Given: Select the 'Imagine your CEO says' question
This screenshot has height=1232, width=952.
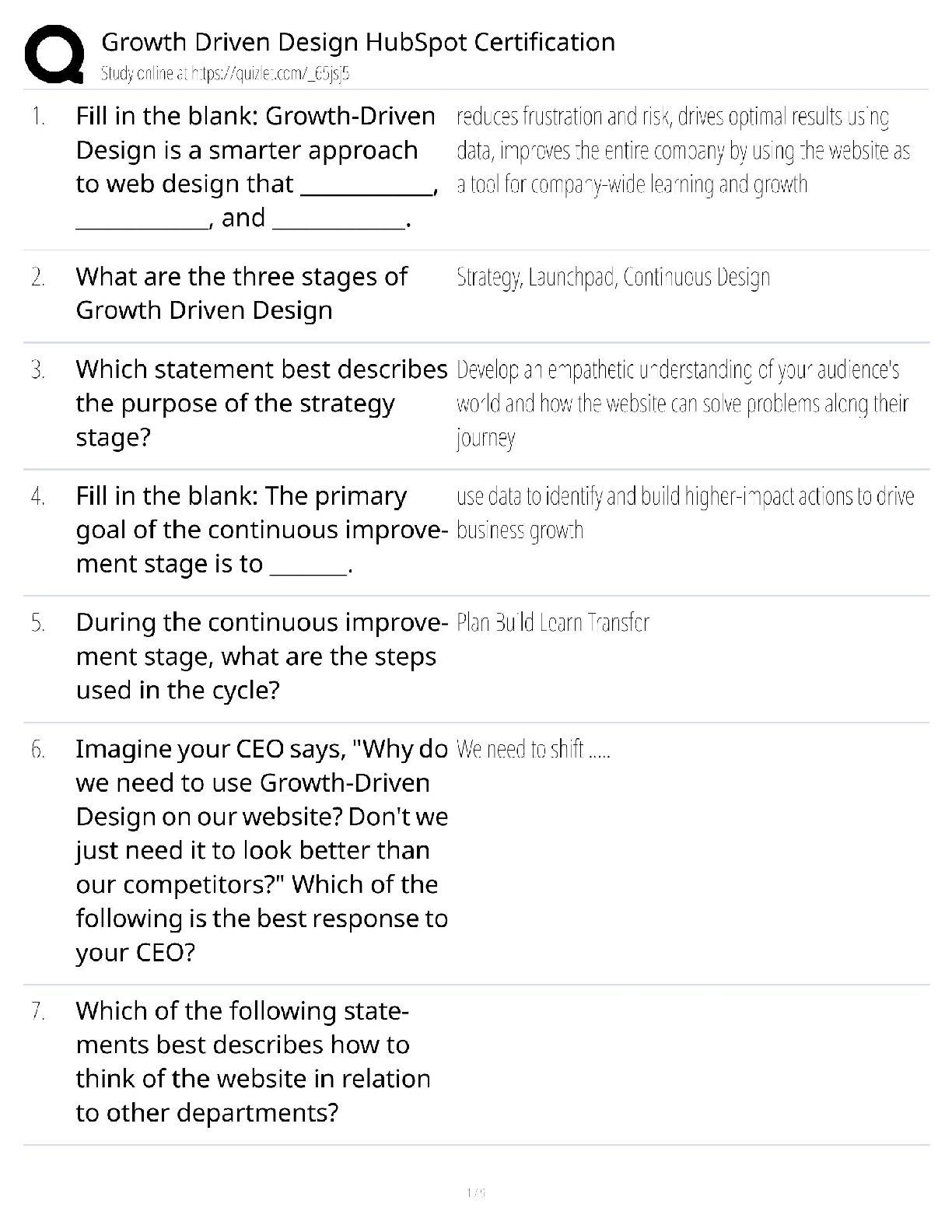Looking at the screenshot, I should point(261,850).
